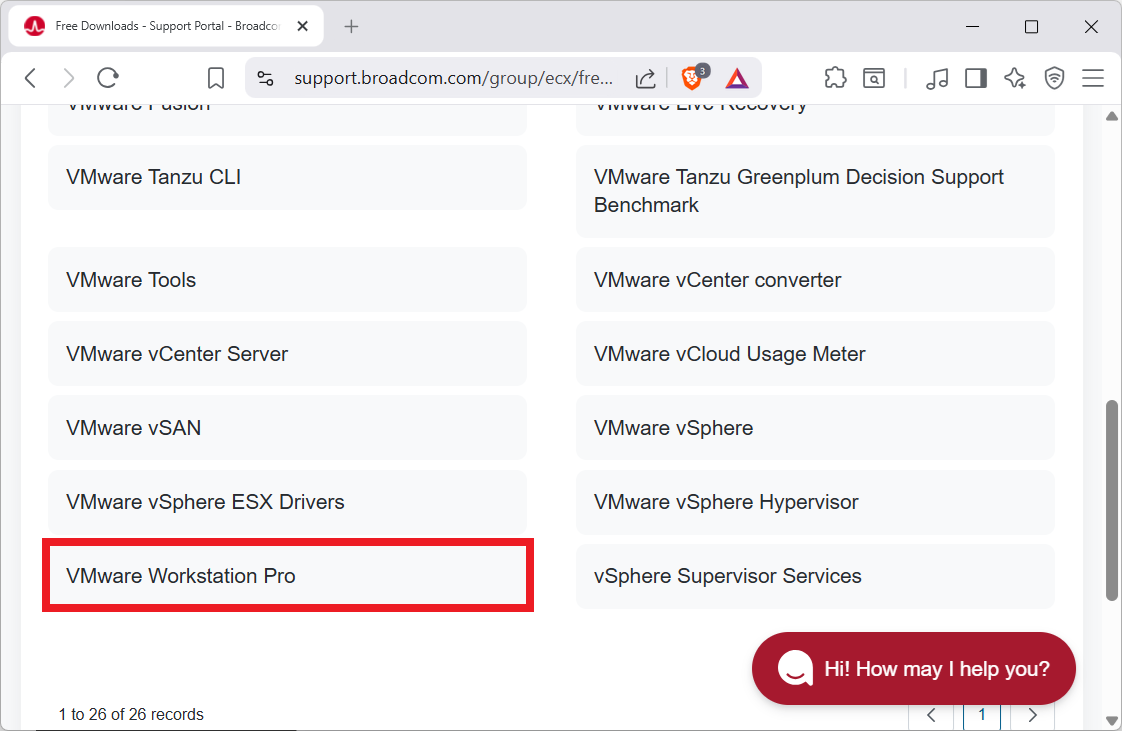This screenshot has width=1122, height=731.
Task: Open the browser hamburger menu
Action: coord(1093,78)
